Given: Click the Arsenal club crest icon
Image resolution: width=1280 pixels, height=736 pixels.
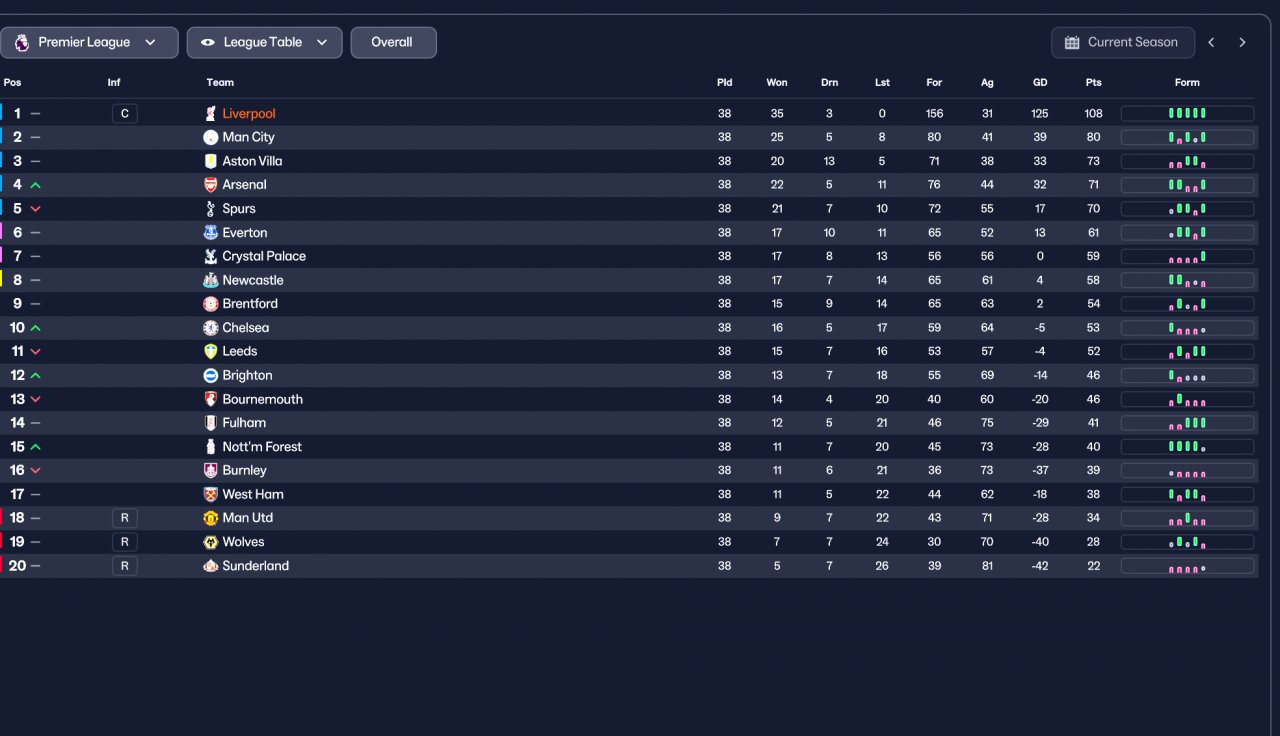Looking at the screenshot, I should [x=210, y=185].
